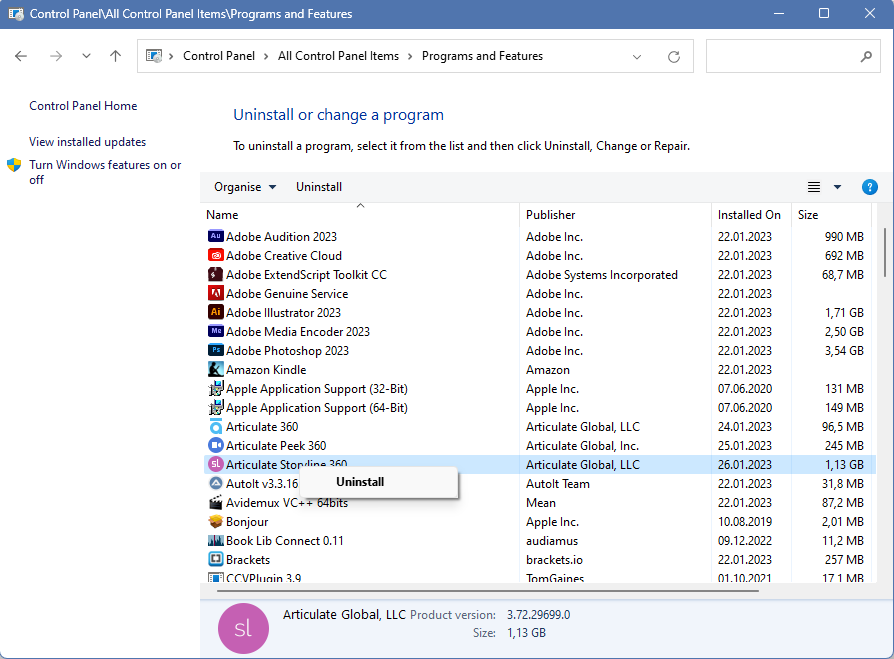Open the View installed updates link
The width and height of the screenshot is (894, 659).
(87, 142)
